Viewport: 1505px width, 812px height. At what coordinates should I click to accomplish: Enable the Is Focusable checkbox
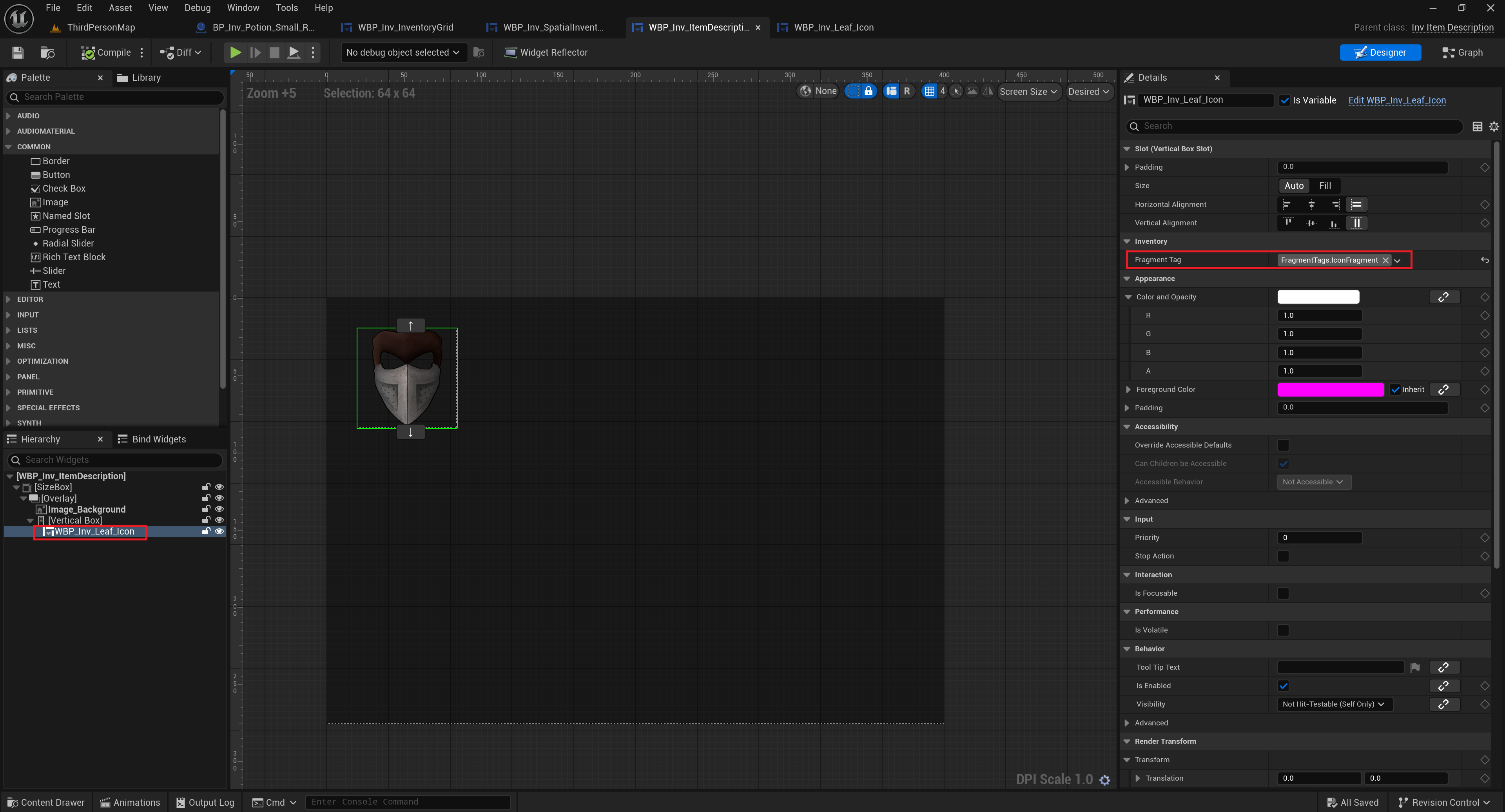1283,593
